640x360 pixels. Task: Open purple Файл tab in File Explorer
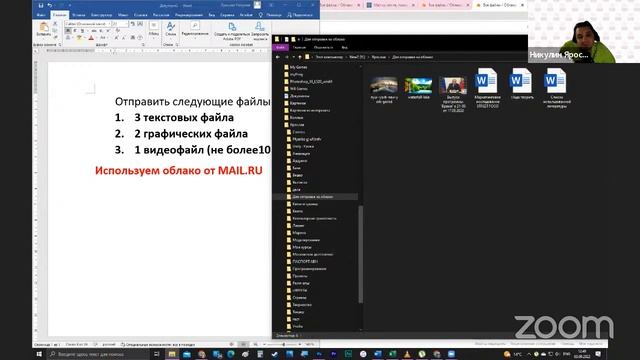(280, 48)
